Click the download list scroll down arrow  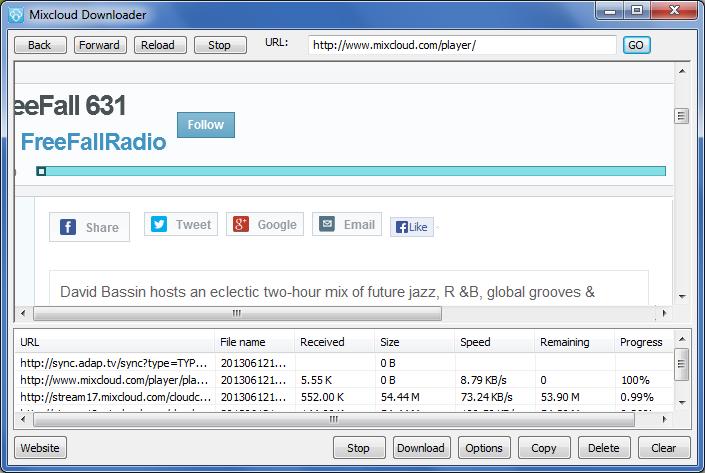(x=682, y=402)
